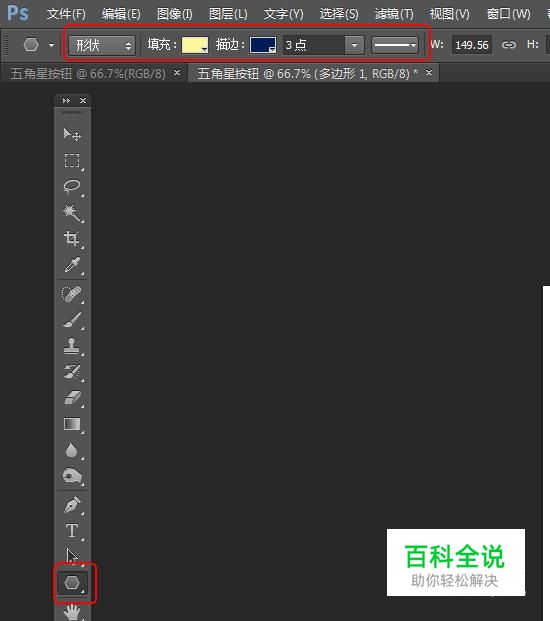Select the Hand tool
This screenshot has width=550, height=621.
click(x=72, y=612)
